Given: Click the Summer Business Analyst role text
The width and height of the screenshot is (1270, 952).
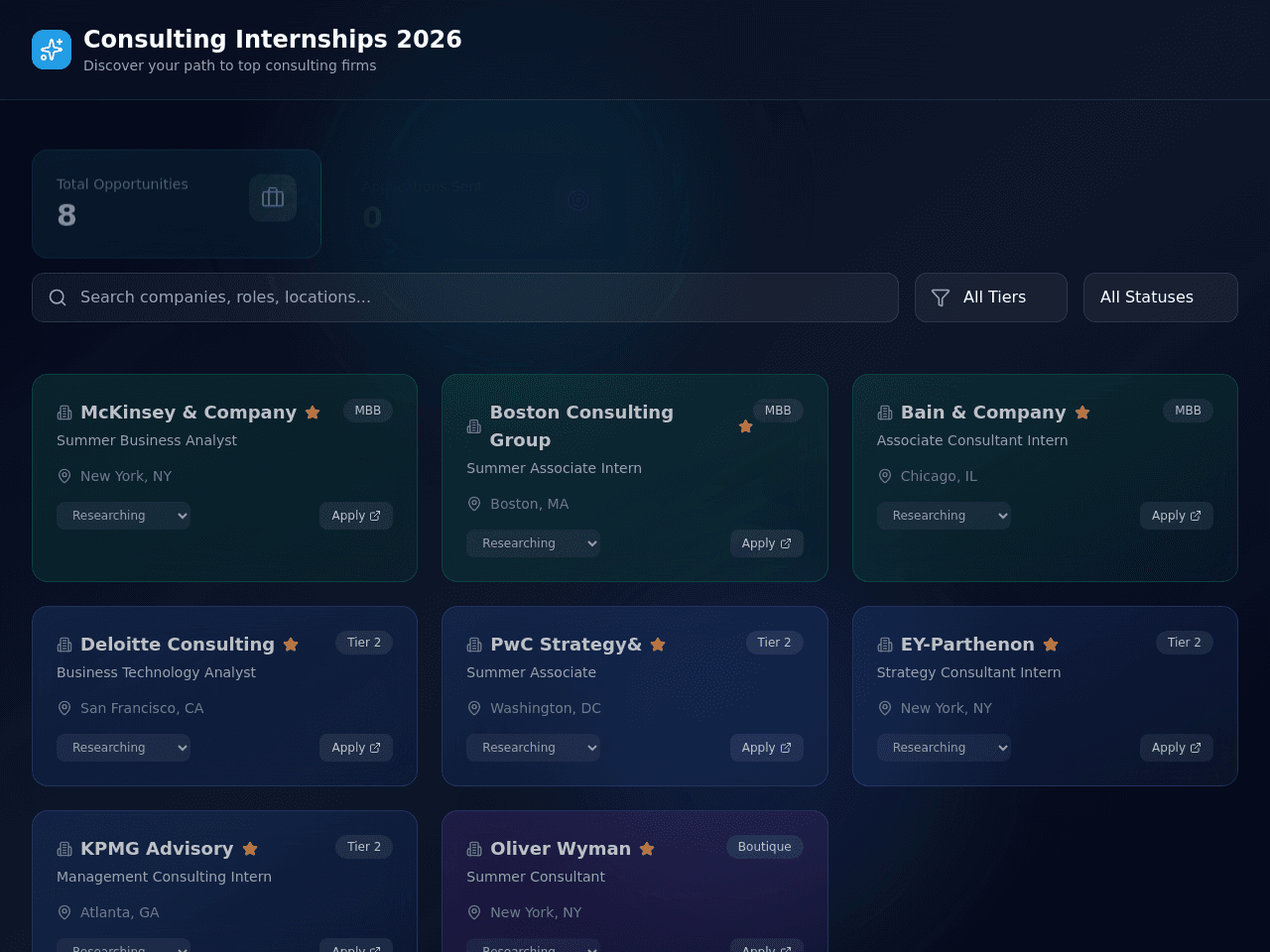Looking at the screenshot, I should pyautogui.click(x=147, y=440).
